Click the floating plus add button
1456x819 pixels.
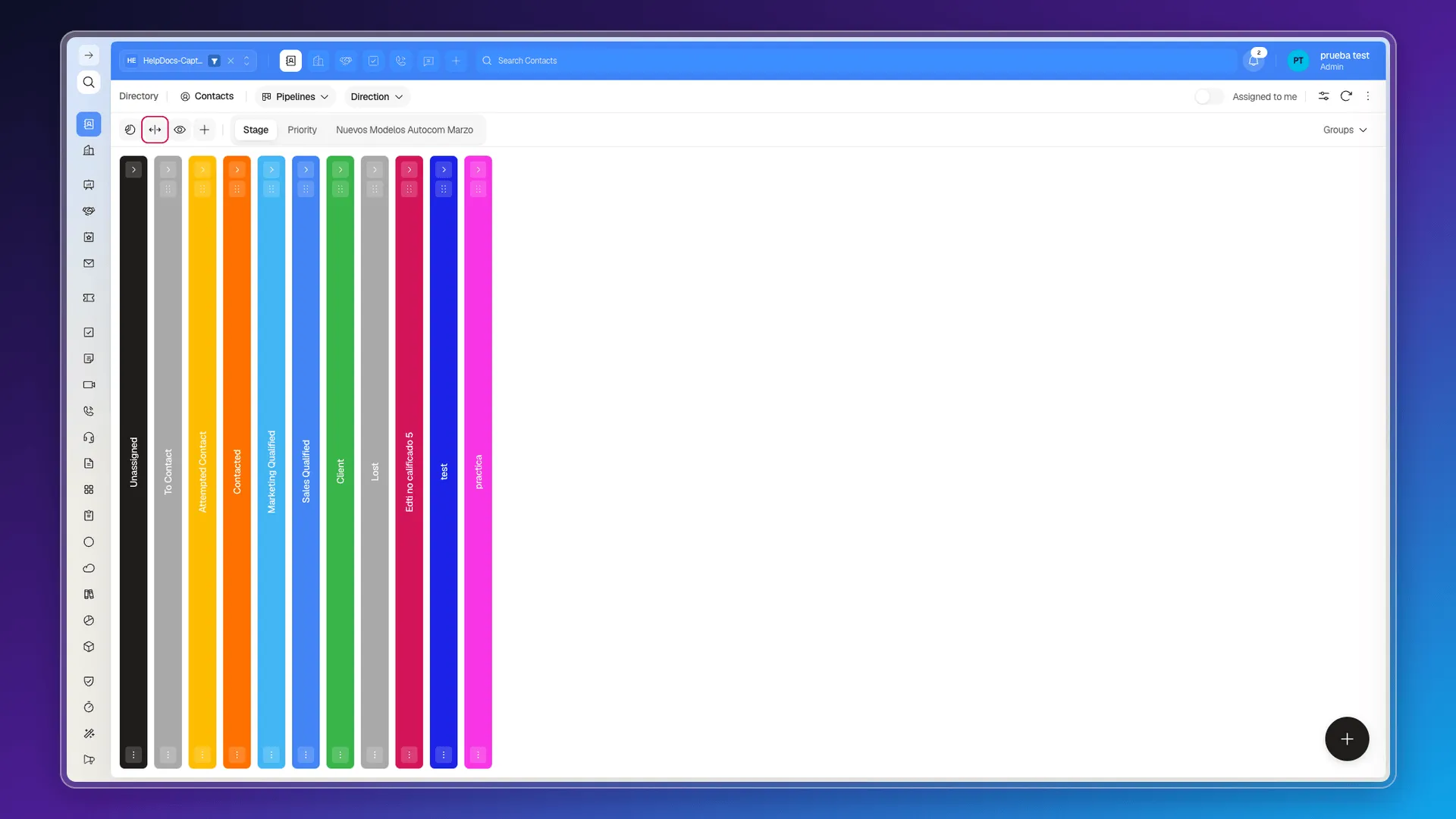tap(1347, 739)
